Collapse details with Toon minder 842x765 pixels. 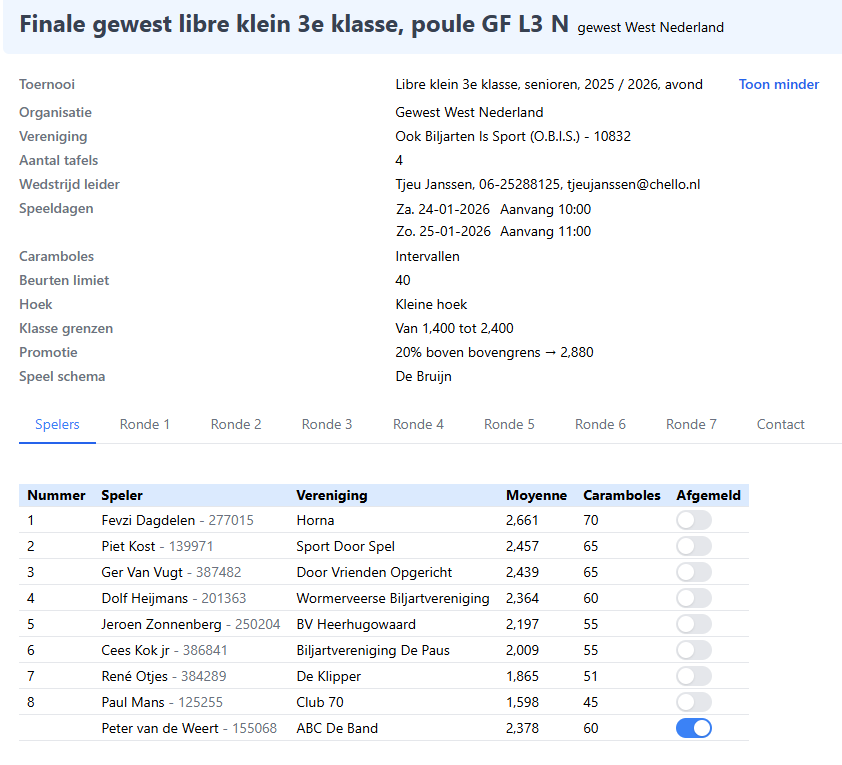pos(778,85)
